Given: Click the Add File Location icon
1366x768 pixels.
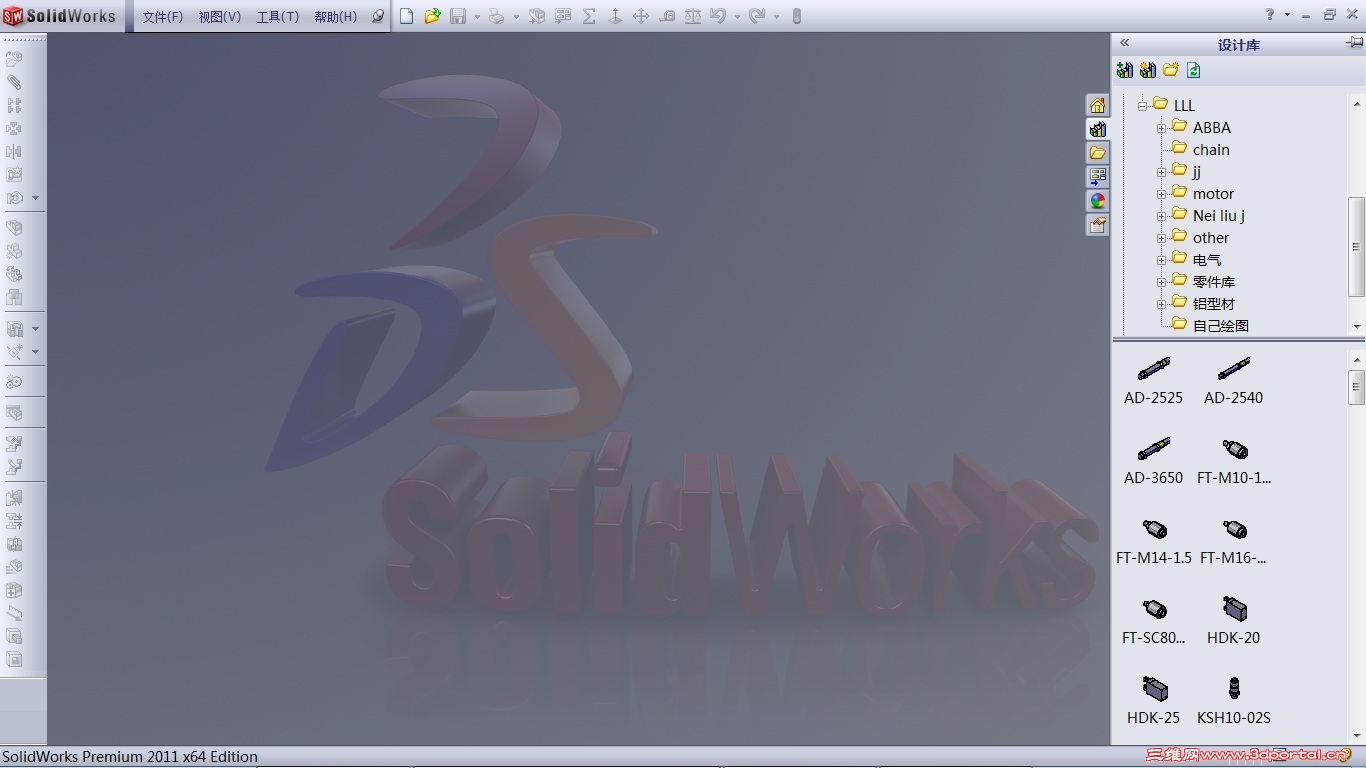Looking at the screenshot, I should click(x=1148, y=70).
